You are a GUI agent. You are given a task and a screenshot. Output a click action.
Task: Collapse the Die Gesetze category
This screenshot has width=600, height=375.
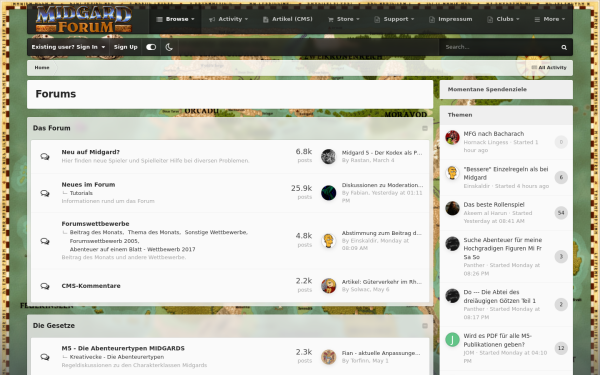click(425, 326)
